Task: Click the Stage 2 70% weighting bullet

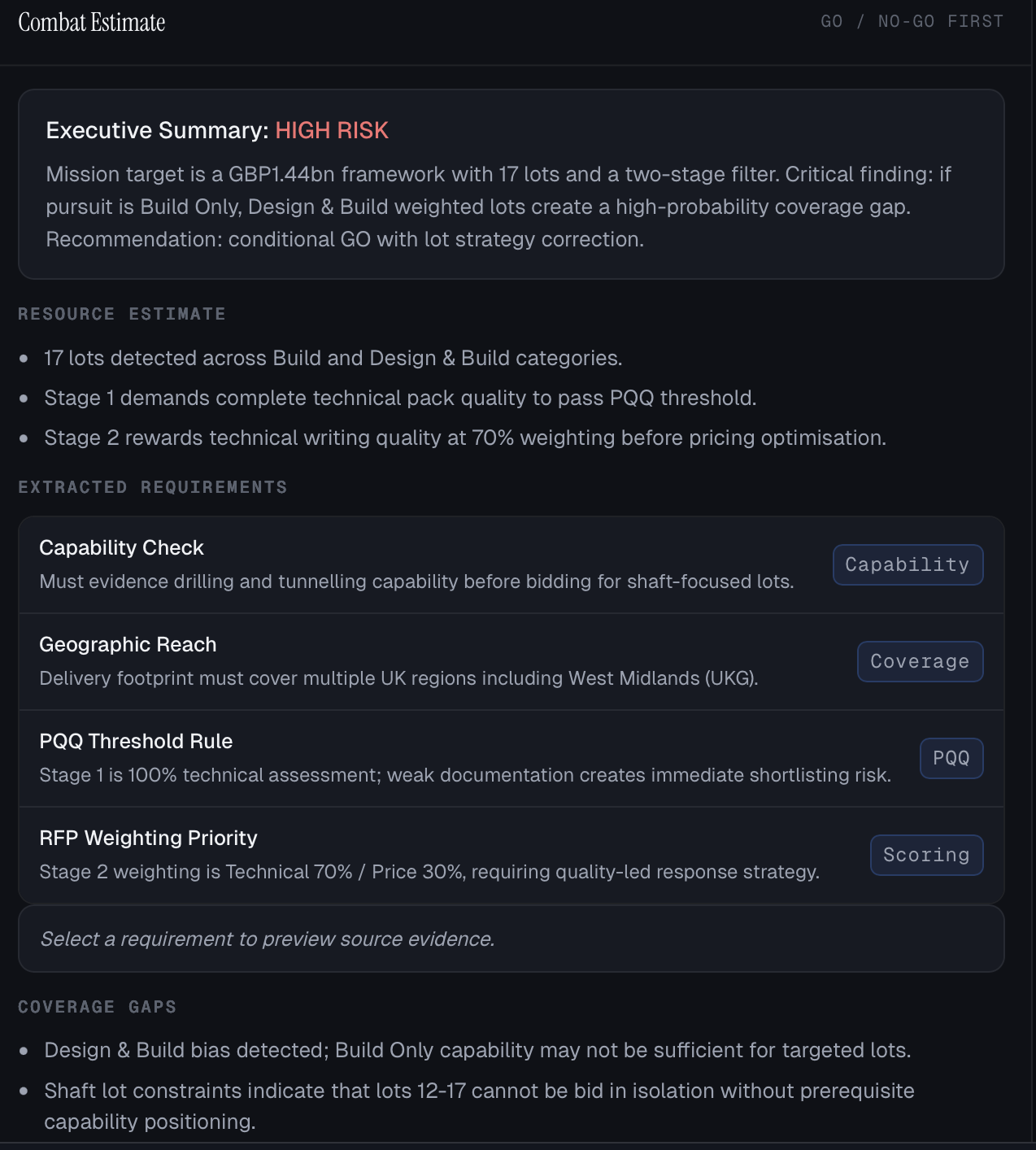Action: coord(464,438)
